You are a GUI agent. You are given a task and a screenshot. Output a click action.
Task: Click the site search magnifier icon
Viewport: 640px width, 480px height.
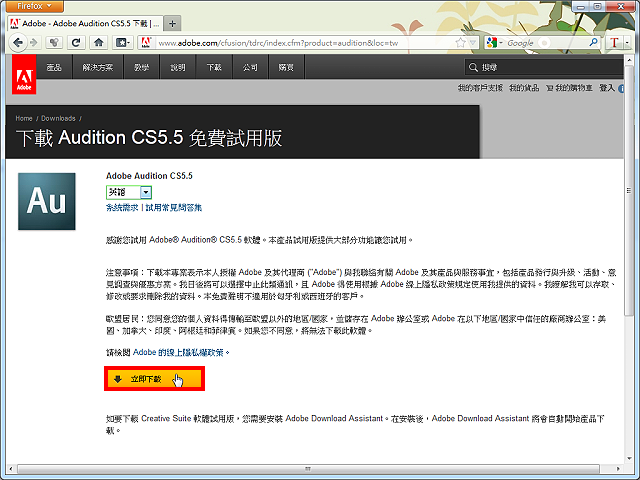coord(473,67)
